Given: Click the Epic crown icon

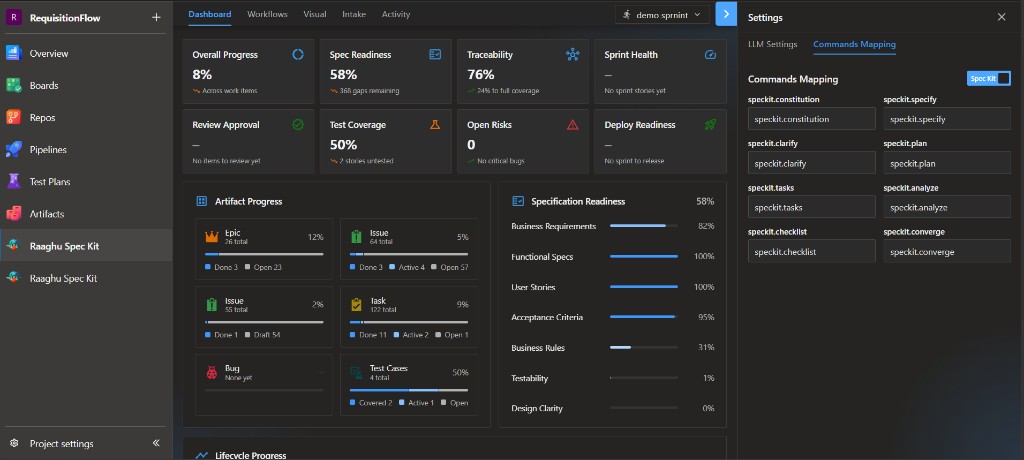Looking at the screenshot, I should [x=212, y=237].
